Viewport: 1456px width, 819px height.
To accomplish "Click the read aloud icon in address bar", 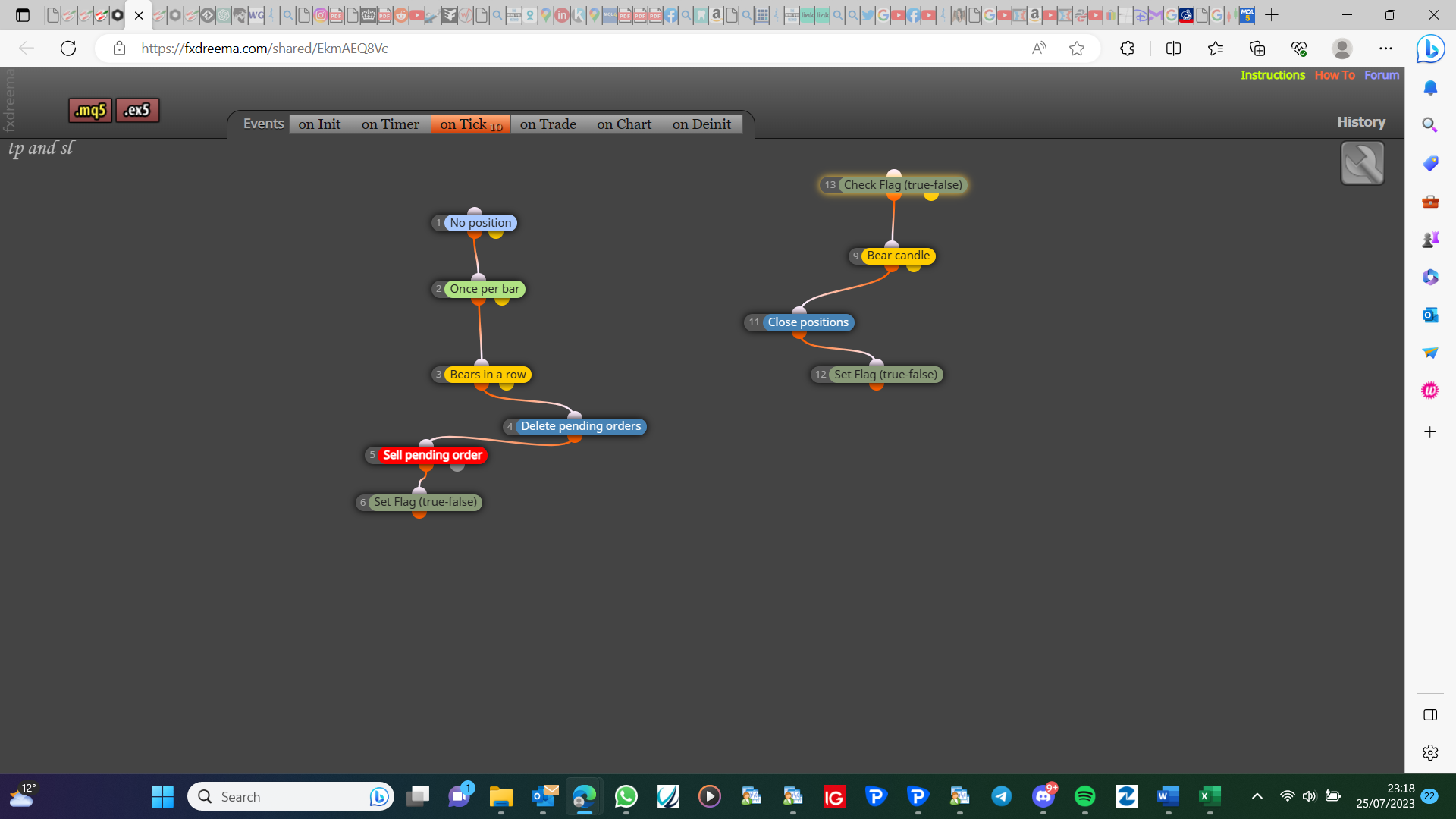I will point(1039,49).
